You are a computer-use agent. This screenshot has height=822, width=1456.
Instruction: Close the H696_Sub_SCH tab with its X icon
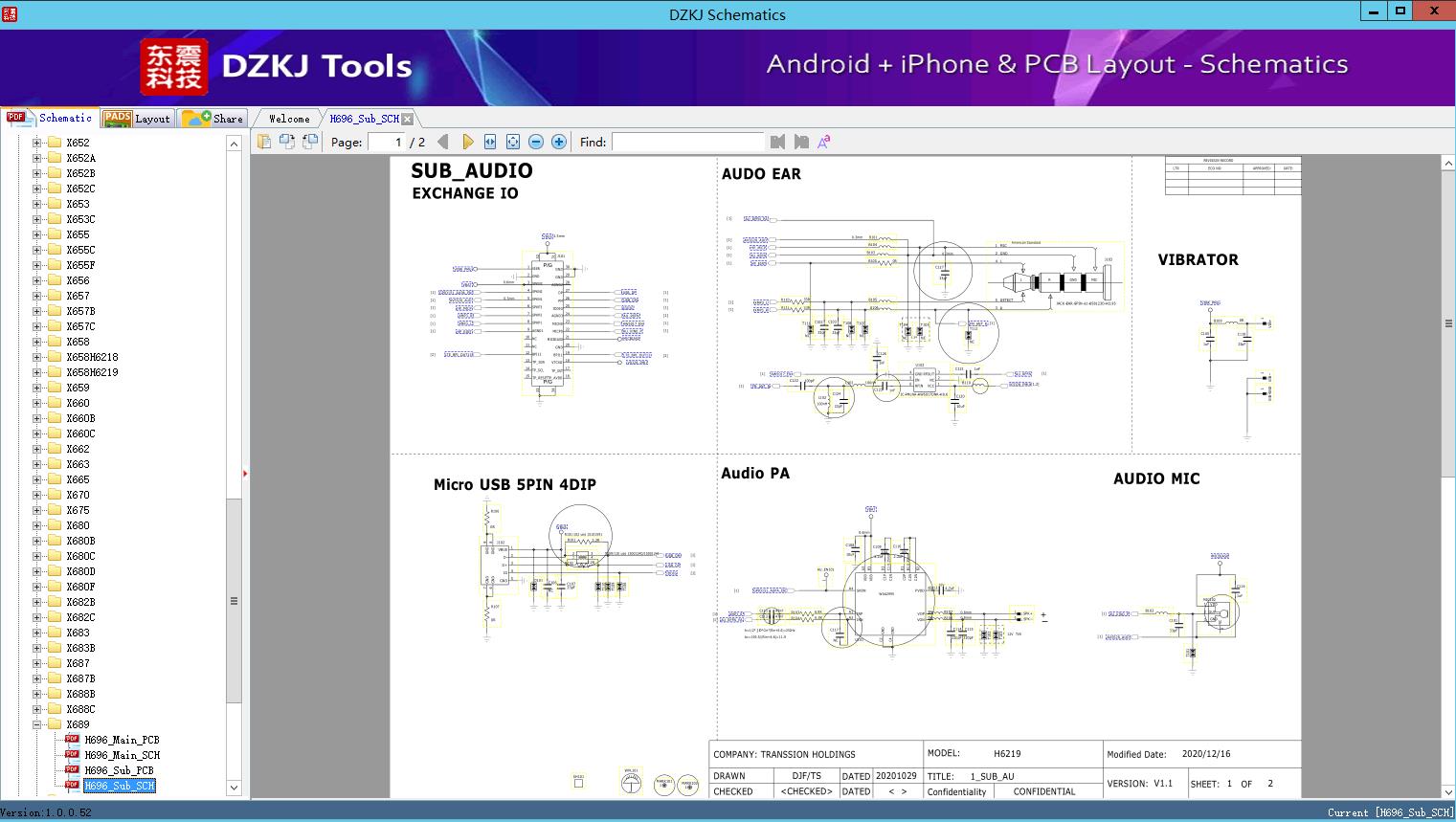point(408,119)
